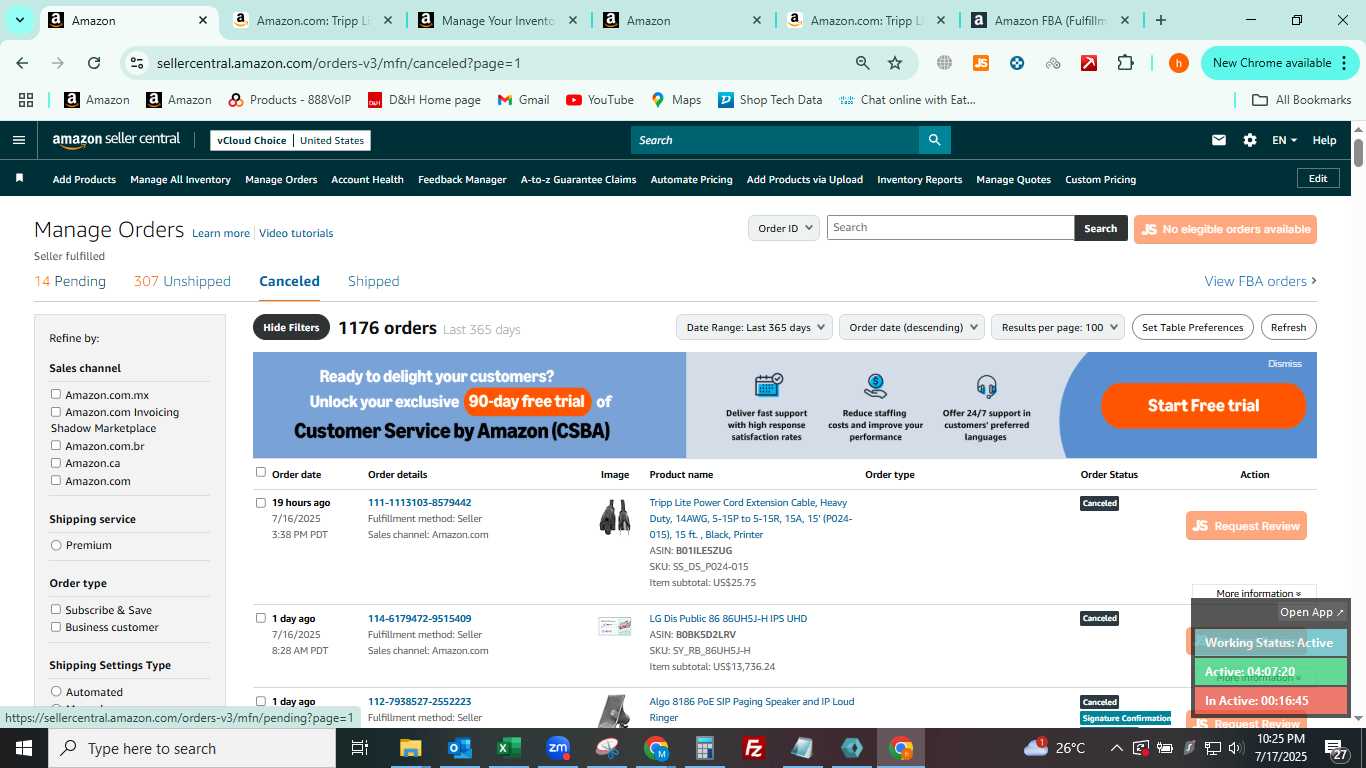
Task: Open Account Health menu item
Action: pos(367,179)
